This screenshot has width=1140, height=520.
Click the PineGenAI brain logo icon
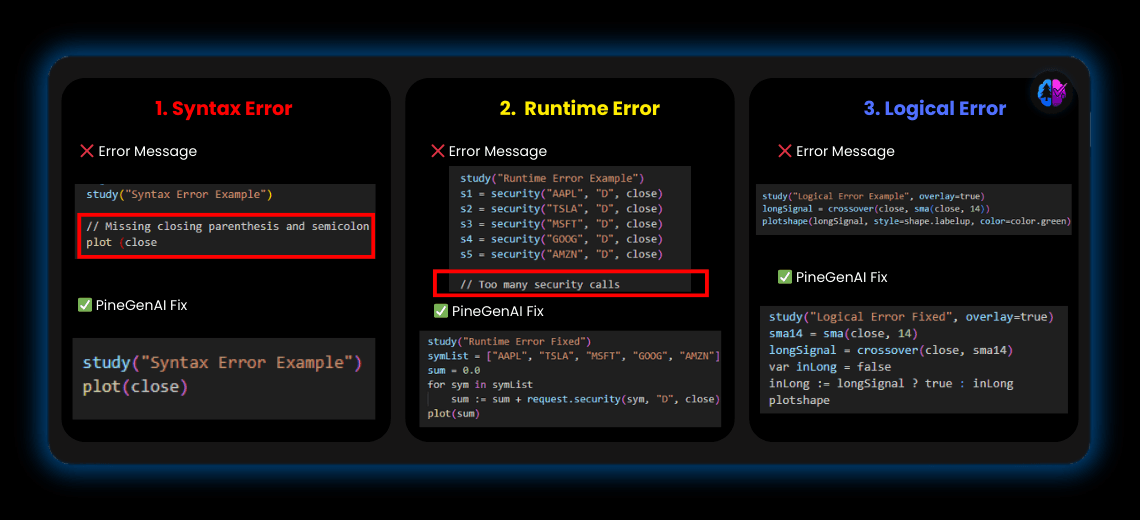[1051, 91]
